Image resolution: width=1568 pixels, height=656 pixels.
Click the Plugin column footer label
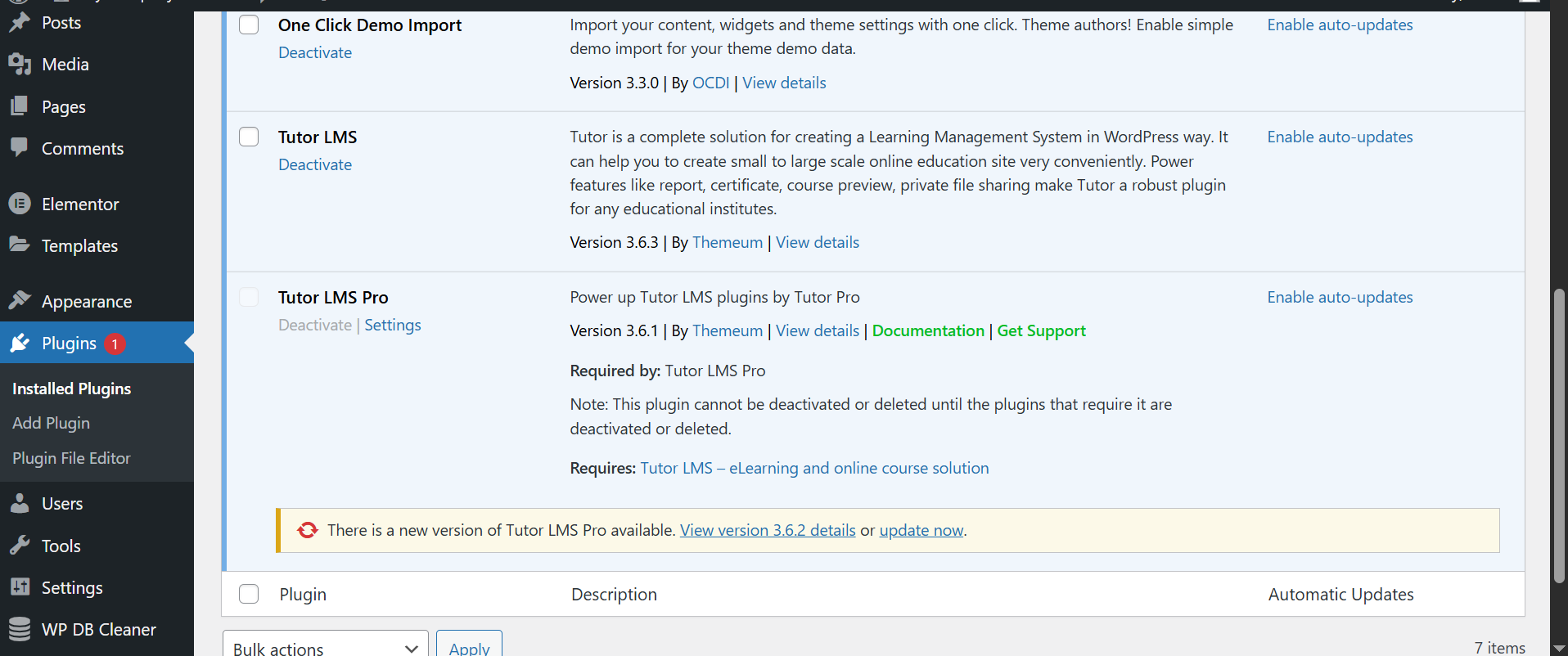[x=303, y=594]
